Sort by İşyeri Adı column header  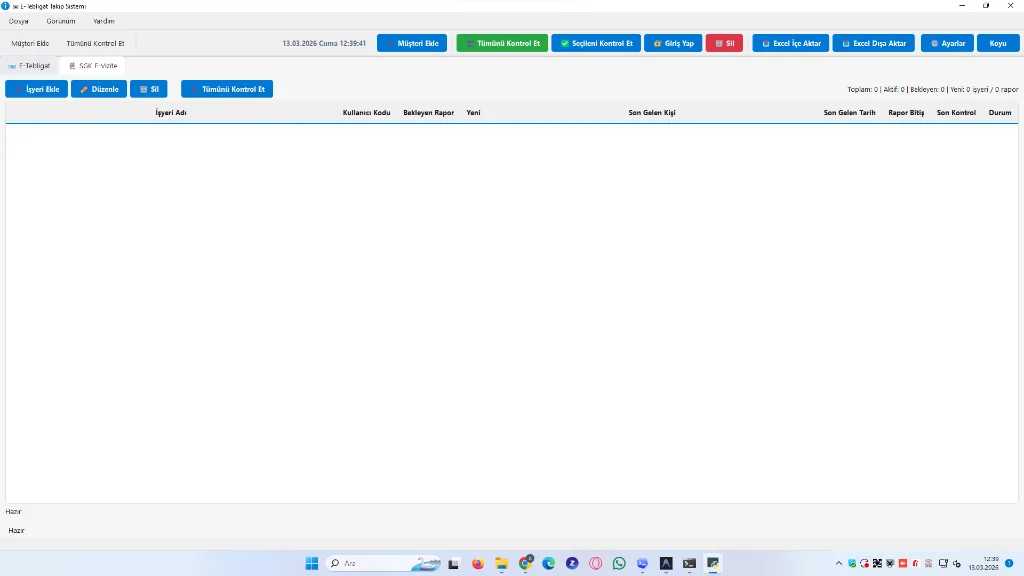coord(171,113)
